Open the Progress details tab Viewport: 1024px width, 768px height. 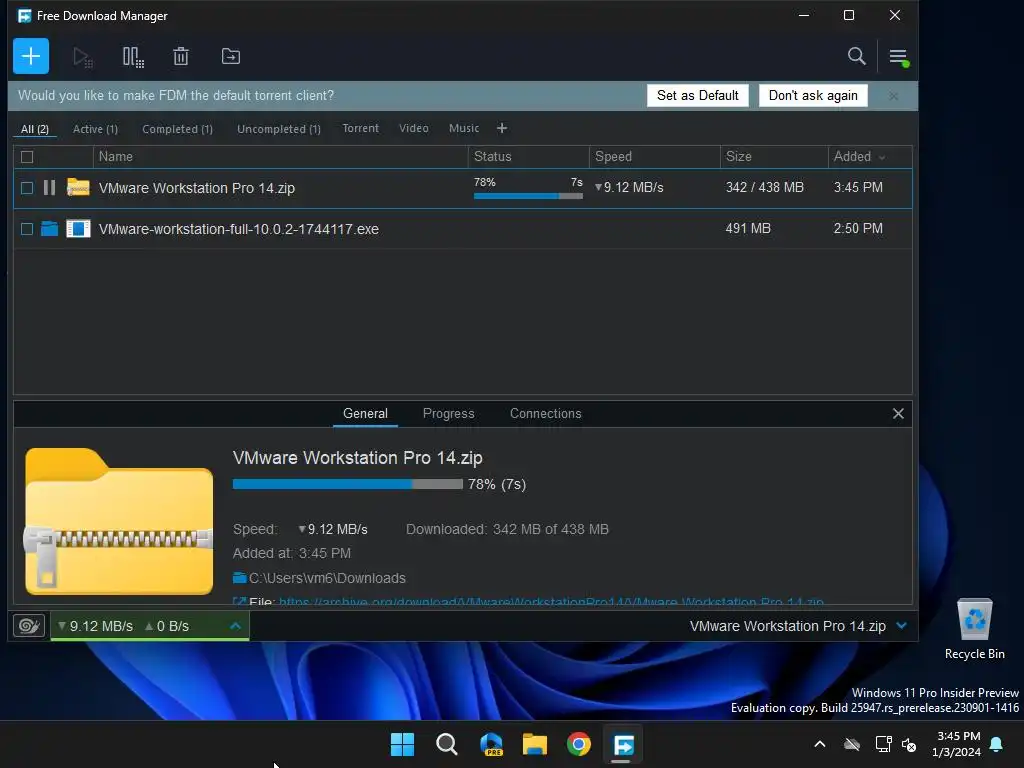[449, 413]
